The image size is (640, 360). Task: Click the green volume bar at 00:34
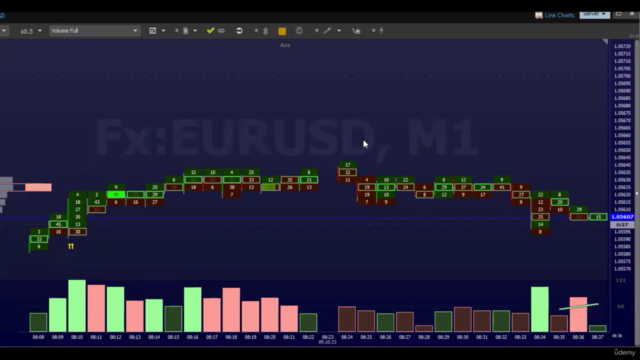coord(540,309)
